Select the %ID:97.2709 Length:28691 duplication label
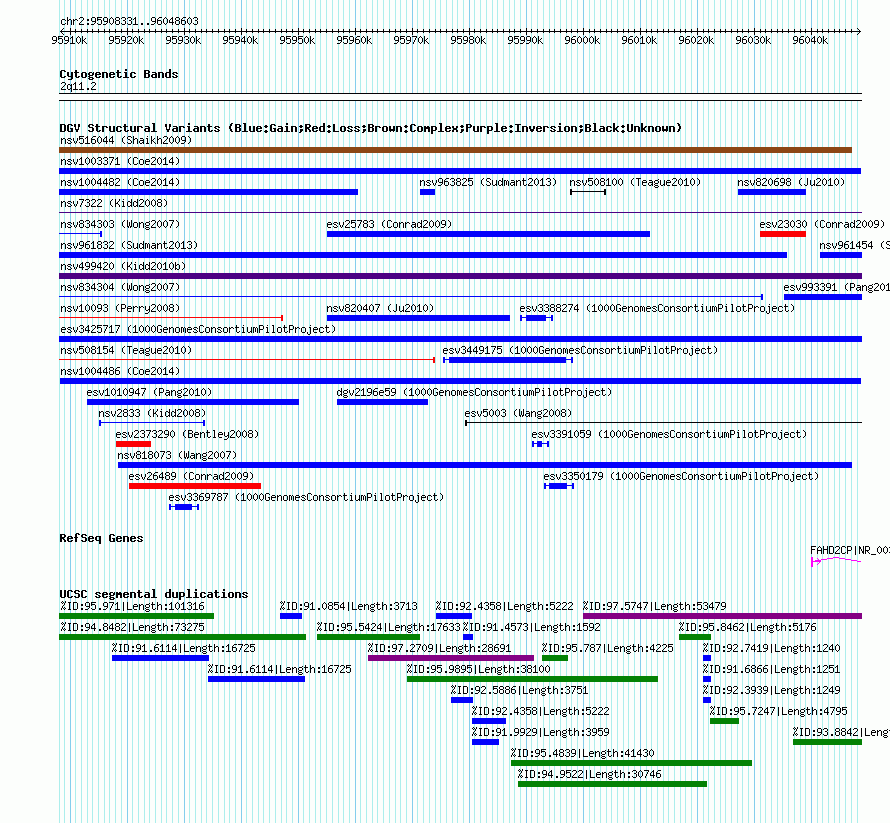The height and width of the screenshot is (823, 890). point(439,648)
